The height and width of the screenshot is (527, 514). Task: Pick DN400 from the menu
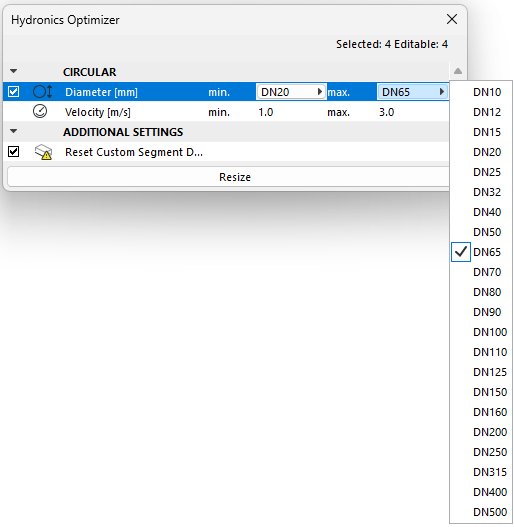pos(481,492)
